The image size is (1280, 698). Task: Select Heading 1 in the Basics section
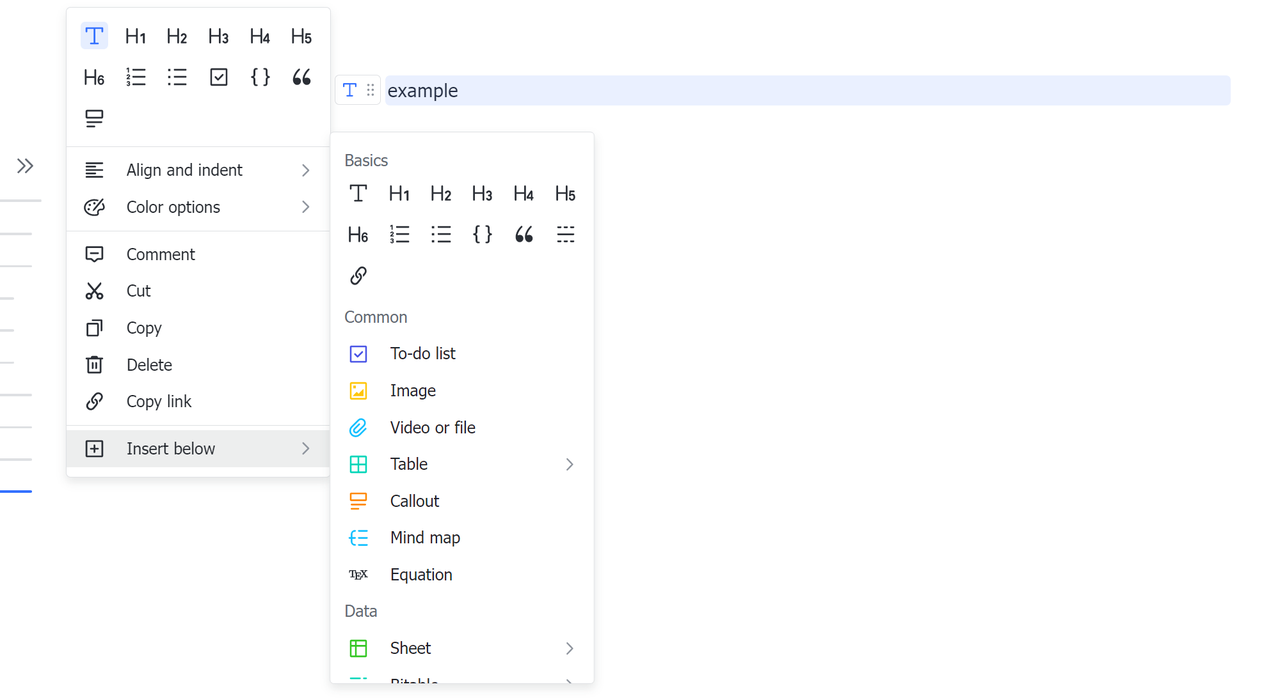point(399,194)
